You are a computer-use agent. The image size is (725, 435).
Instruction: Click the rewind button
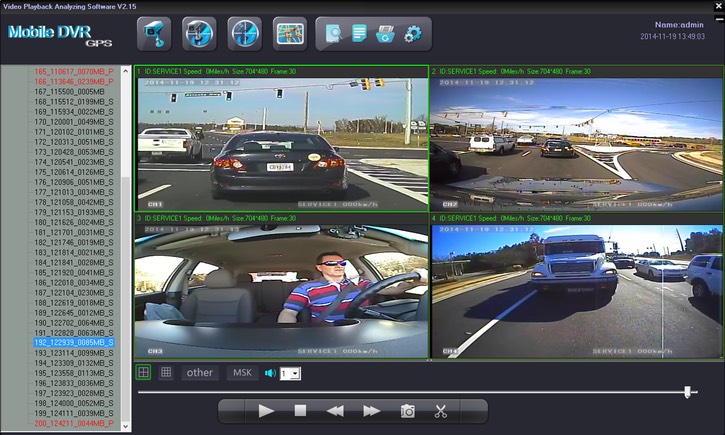(336, 411)
